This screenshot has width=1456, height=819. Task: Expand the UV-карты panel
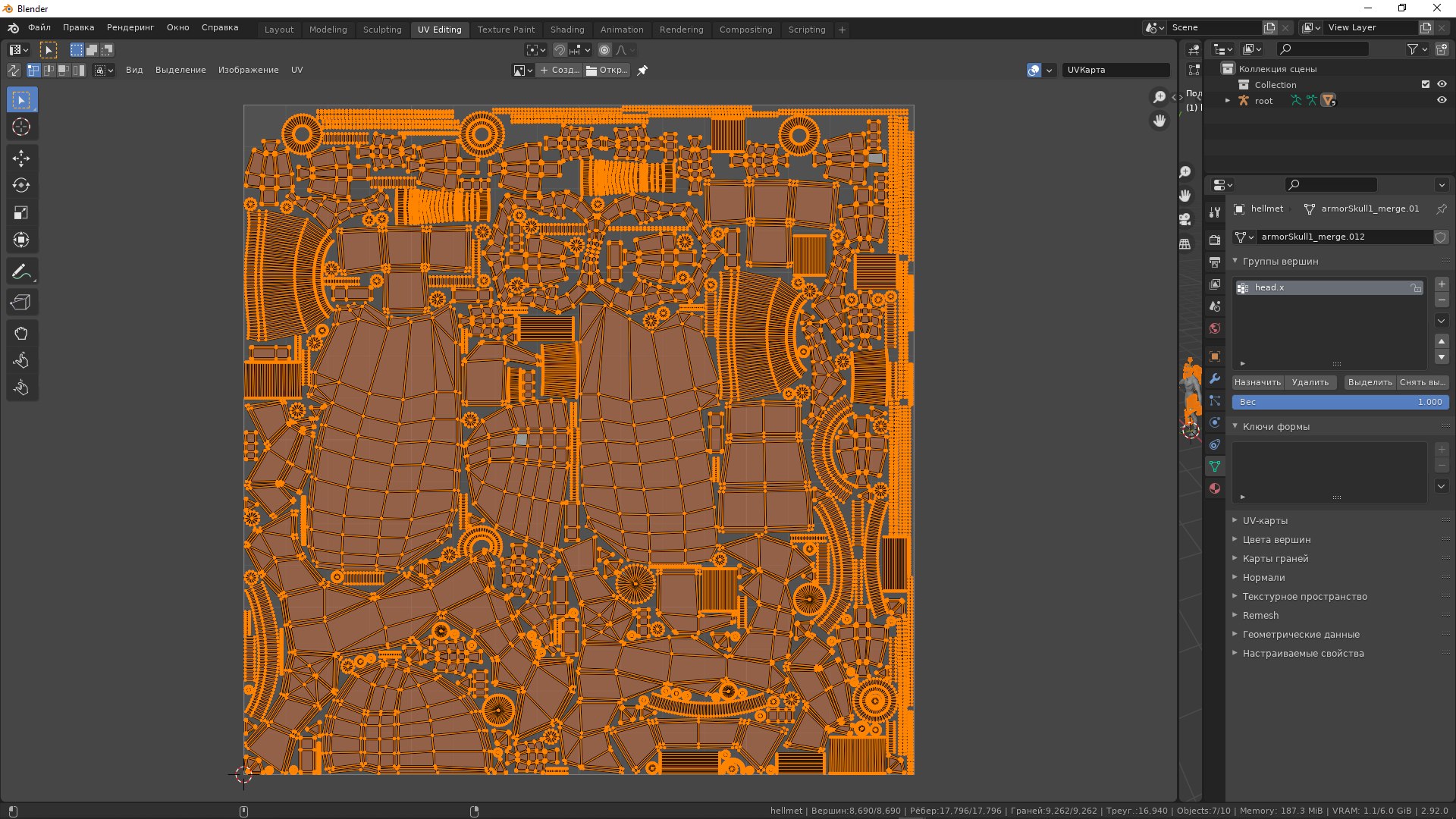pyautogui.click(x=1265, y=521)
